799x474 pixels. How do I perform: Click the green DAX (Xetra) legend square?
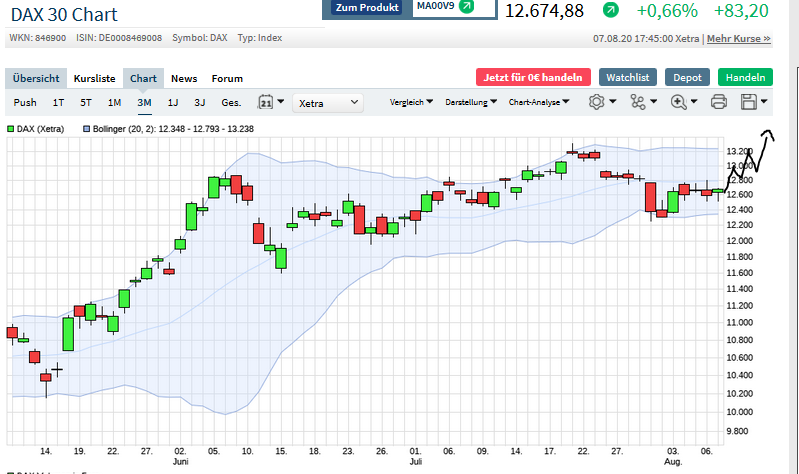coord(10,129)
